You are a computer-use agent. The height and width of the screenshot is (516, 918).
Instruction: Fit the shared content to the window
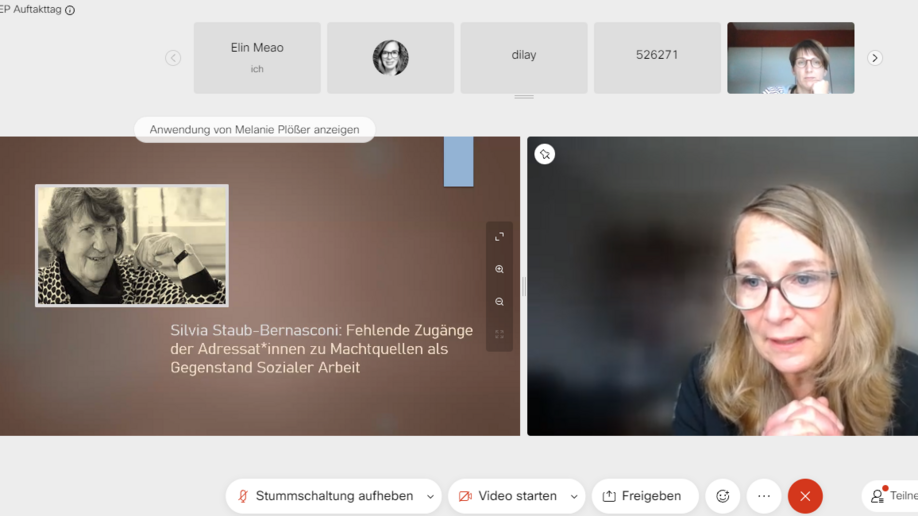[x=499, y=334]
